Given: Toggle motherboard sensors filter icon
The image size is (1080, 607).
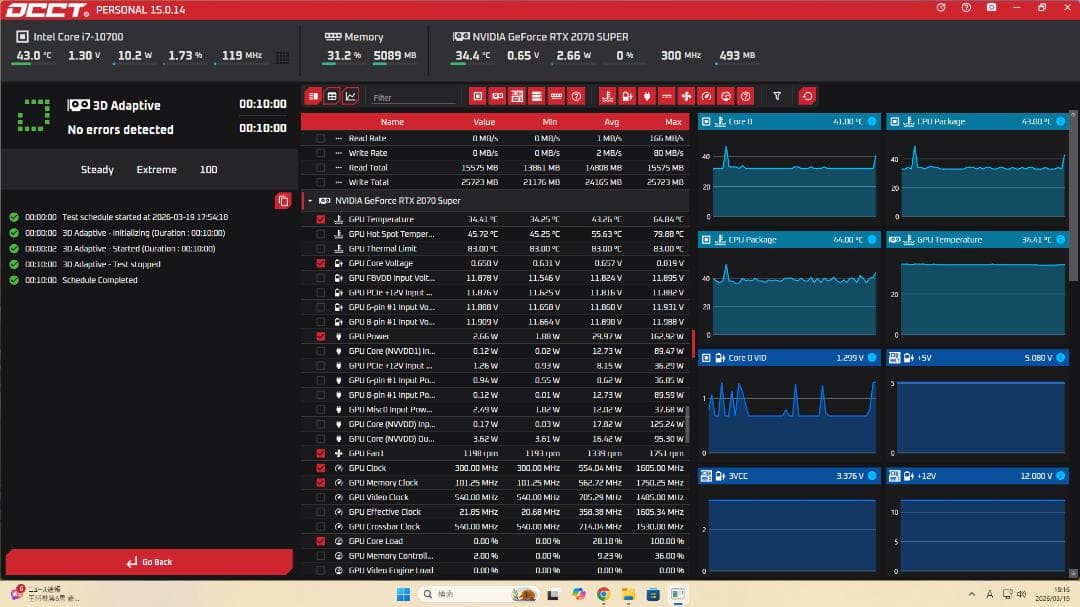Looking at the screenshot, I should (x=517, y=96).
